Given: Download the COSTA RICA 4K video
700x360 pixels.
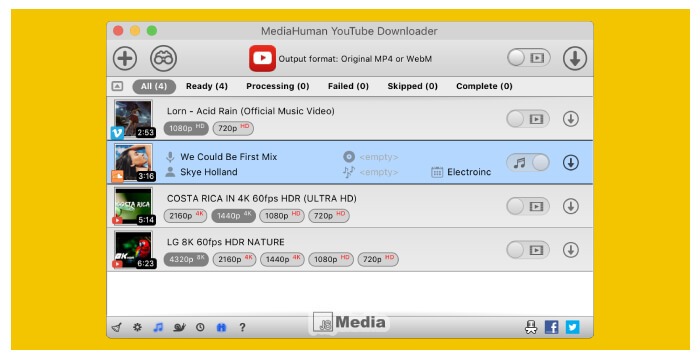Looking at the screenshot, I should (x=571, y=206).
